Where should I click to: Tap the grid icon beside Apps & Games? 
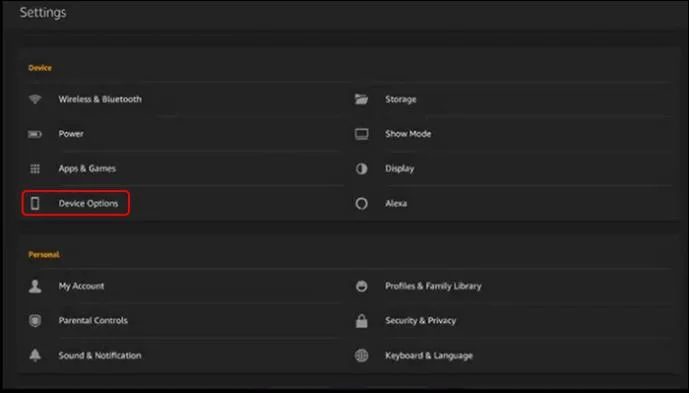(x=35, y=168)
